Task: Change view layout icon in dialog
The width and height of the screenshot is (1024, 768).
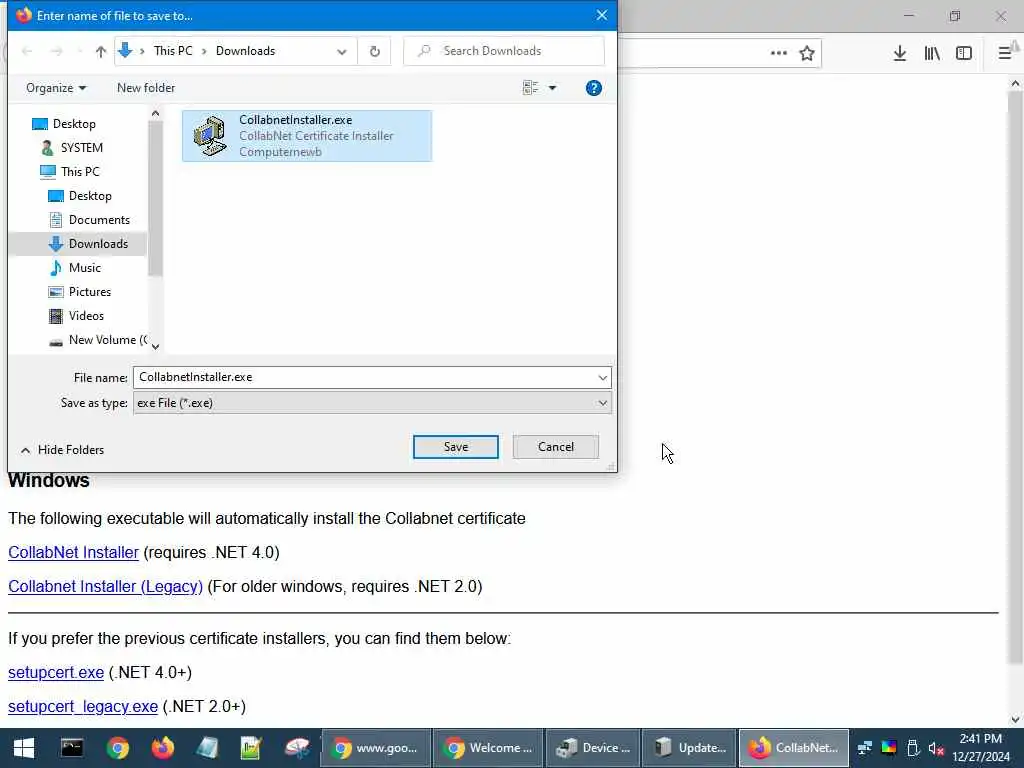Action: coord(530,88)
